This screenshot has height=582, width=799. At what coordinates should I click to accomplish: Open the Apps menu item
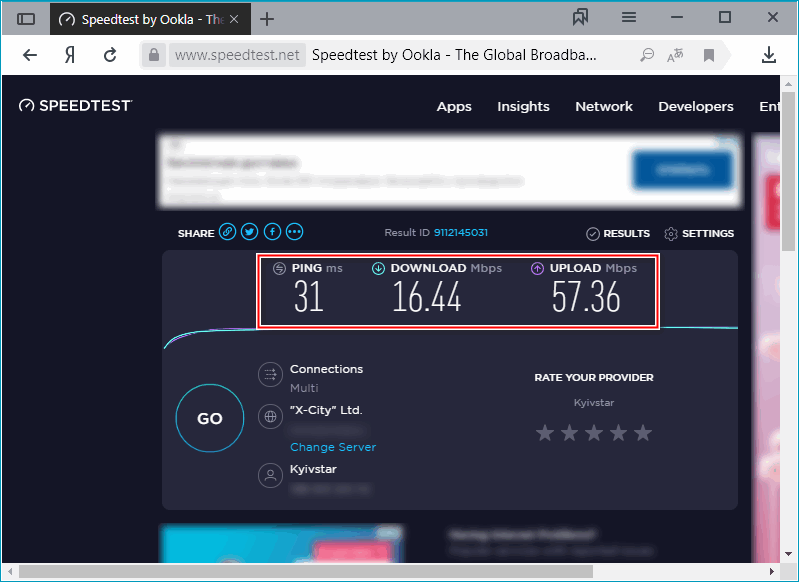point(454,107)
